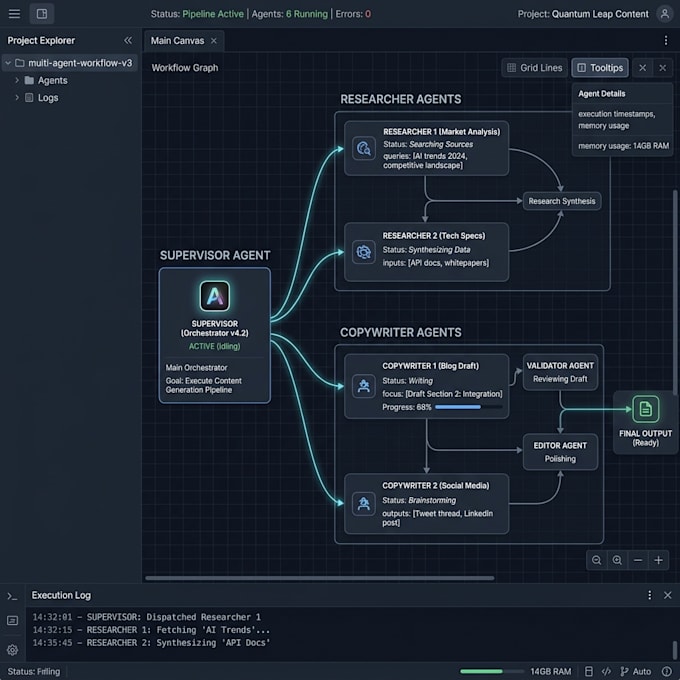Close the Main Canvas tab

(214, 41)
